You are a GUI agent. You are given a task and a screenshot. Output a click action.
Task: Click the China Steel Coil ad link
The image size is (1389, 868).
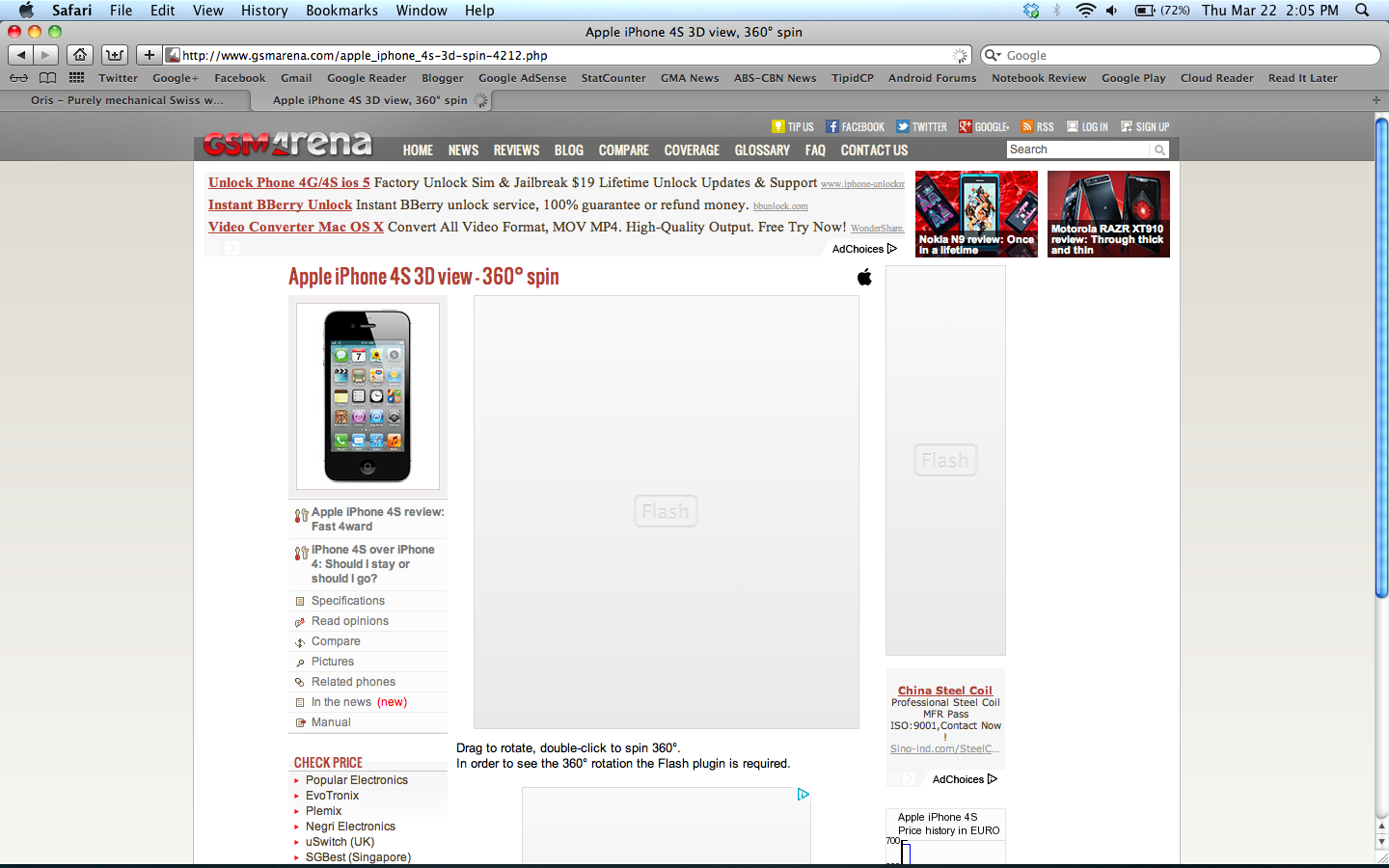pyautogui.click(x=945, y=691)
